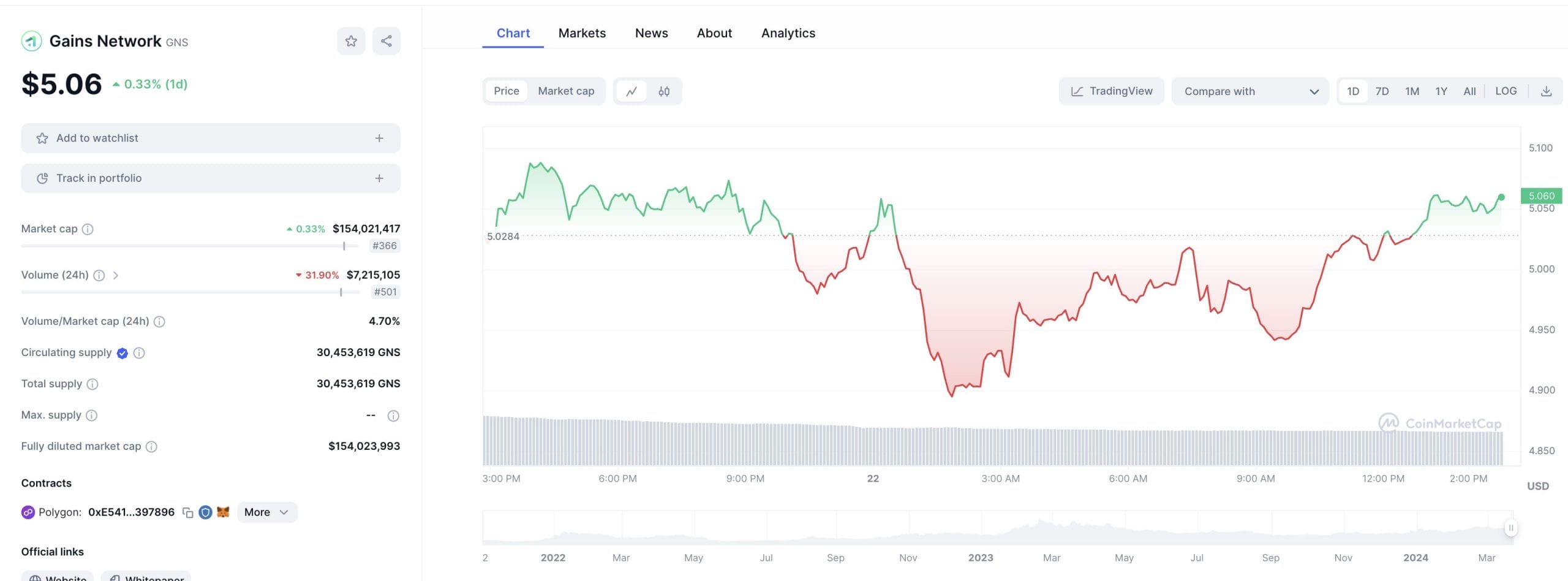Select the 1Y timeframe option
The height and width of the screenshot is (581, 1568).
tap(1441, 91)
